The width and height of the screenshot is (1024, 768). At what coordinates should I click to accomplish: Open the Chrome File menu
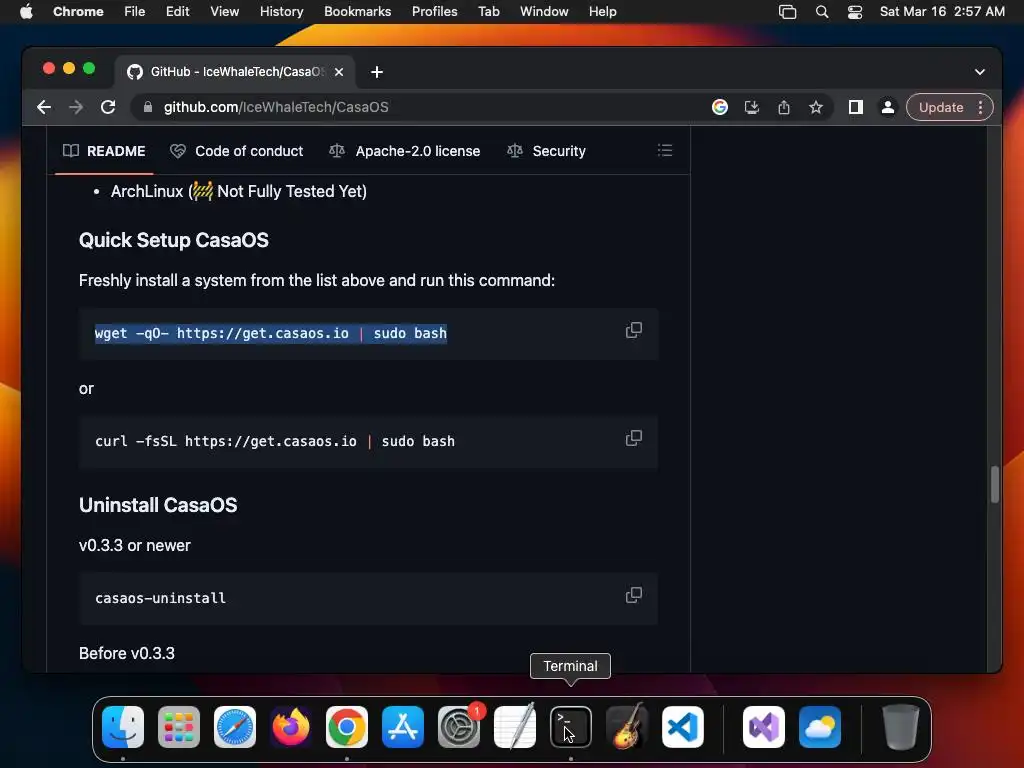[135, 12]
